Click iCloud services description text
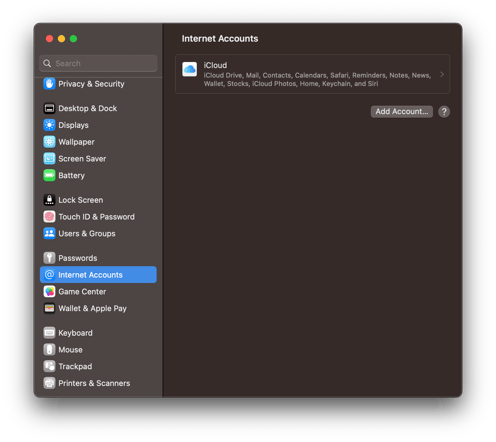Screen dimensions: 496x442 pyautogui.click(x=317, y=79)
